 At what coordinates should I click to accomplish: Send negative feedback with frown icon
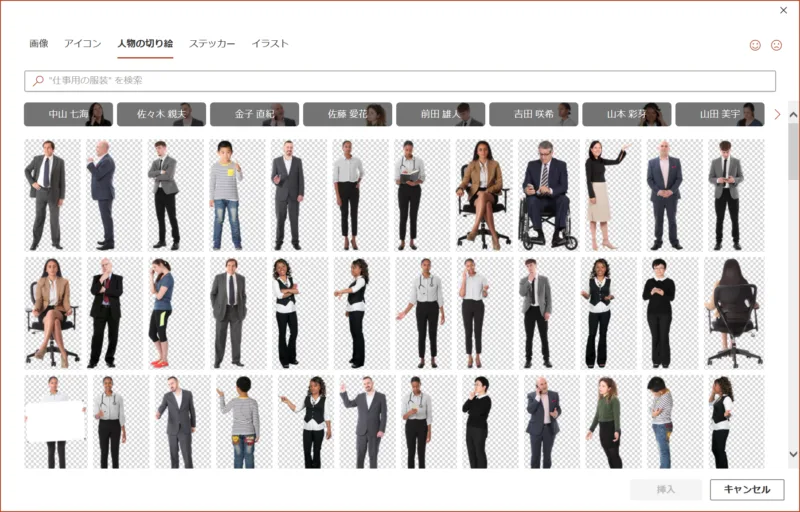[777, 45]
